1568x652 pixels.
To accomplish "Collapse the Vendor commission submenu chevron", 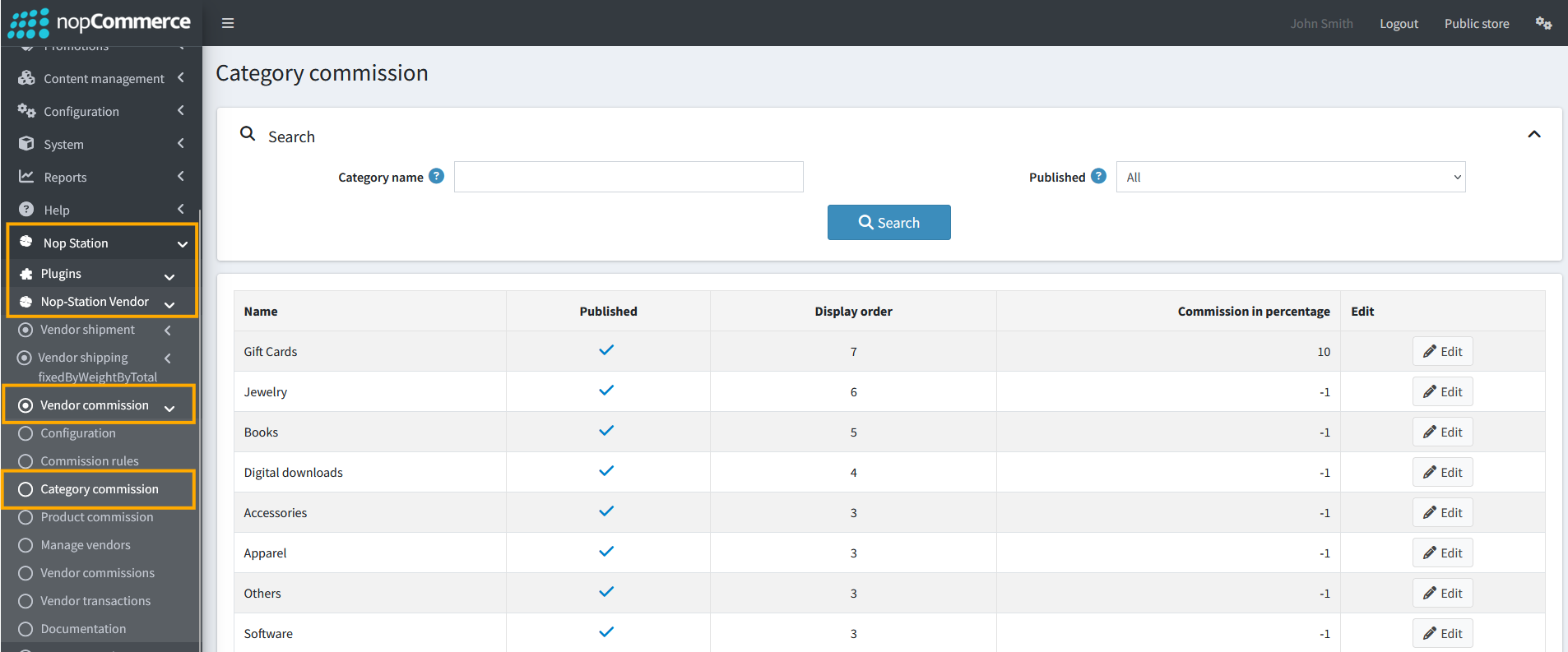I will (169, 408).
